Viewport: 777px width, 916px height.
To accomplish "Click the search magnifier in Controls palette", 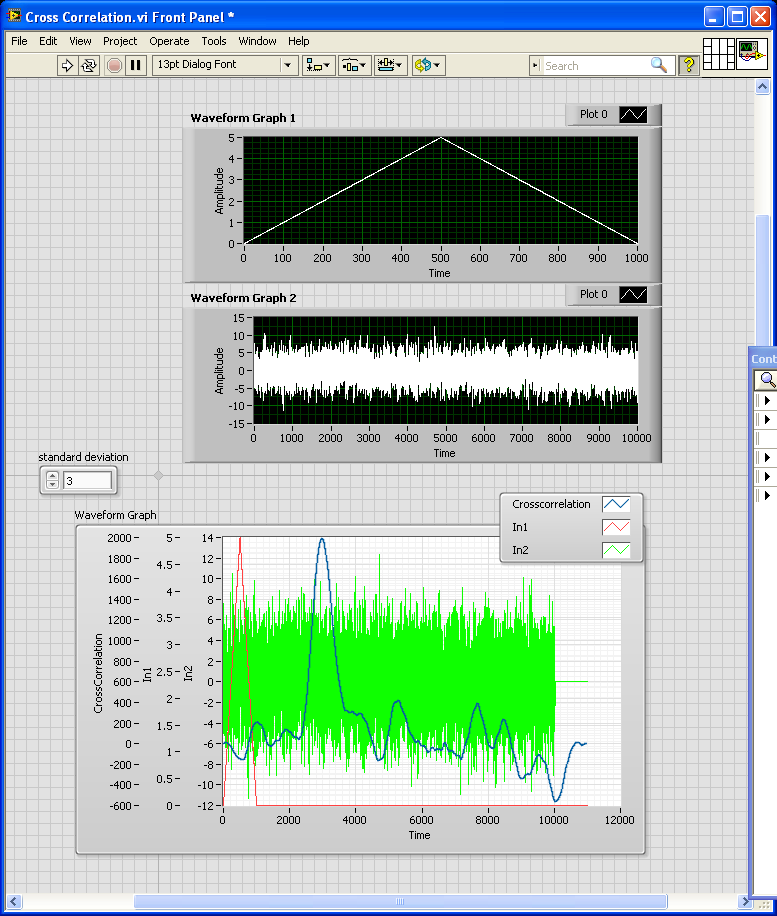I will pos(766,380).
